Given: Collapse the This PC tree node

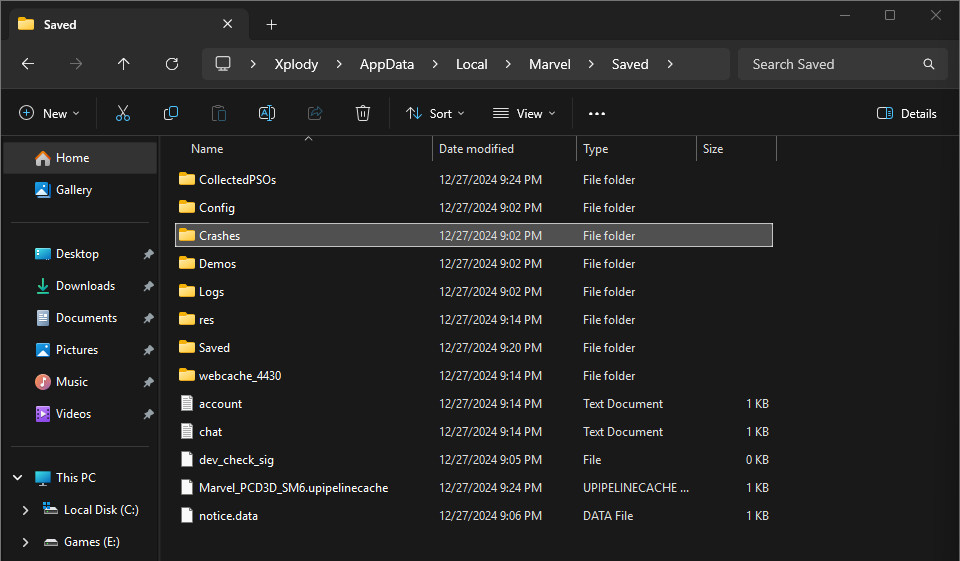Looking at the screenshot, I should pos(17,478).
